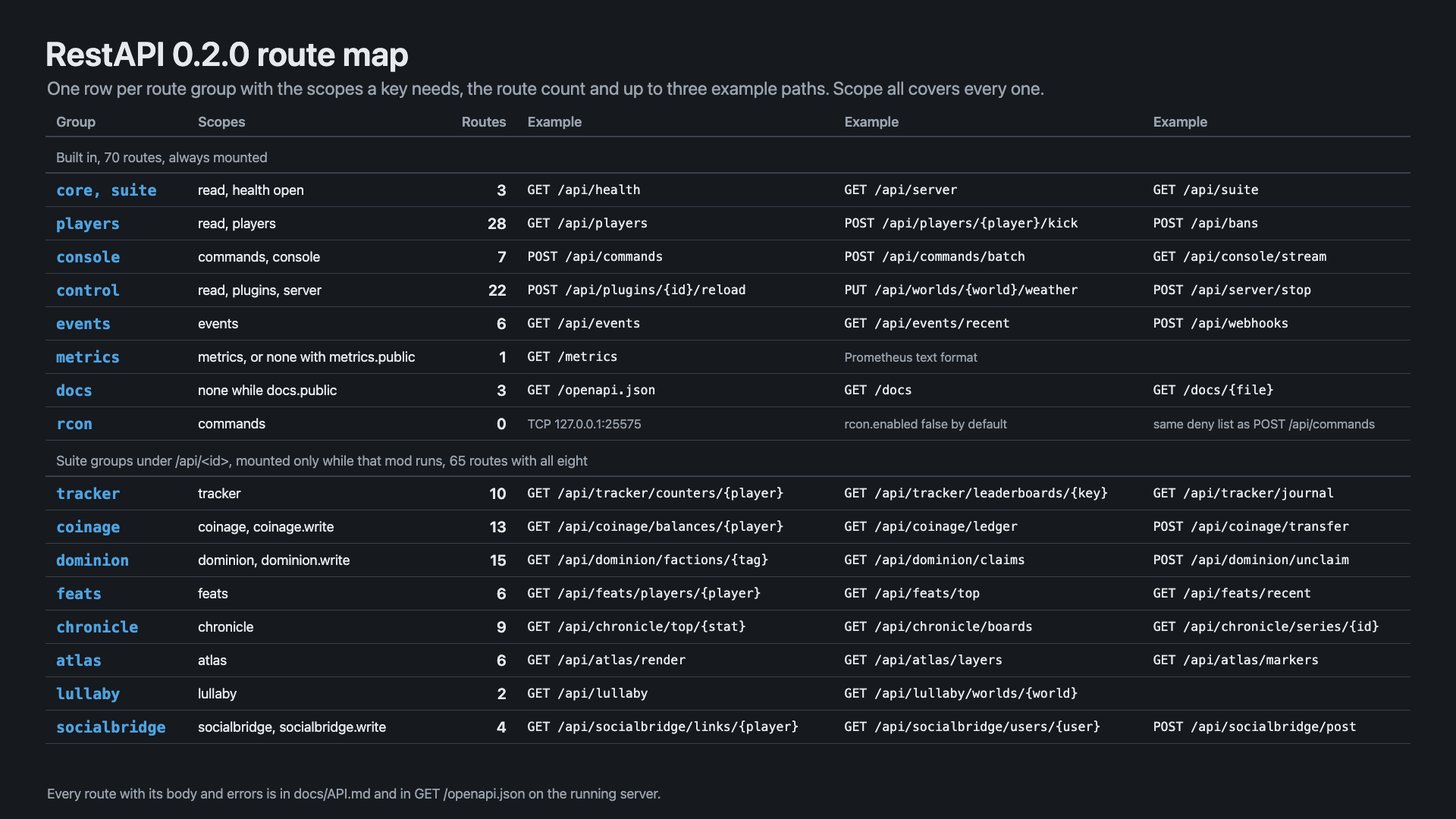Screen dimensions: 1456x819
Task: Click the atlas group link
Action: click(x=79, y=661)
